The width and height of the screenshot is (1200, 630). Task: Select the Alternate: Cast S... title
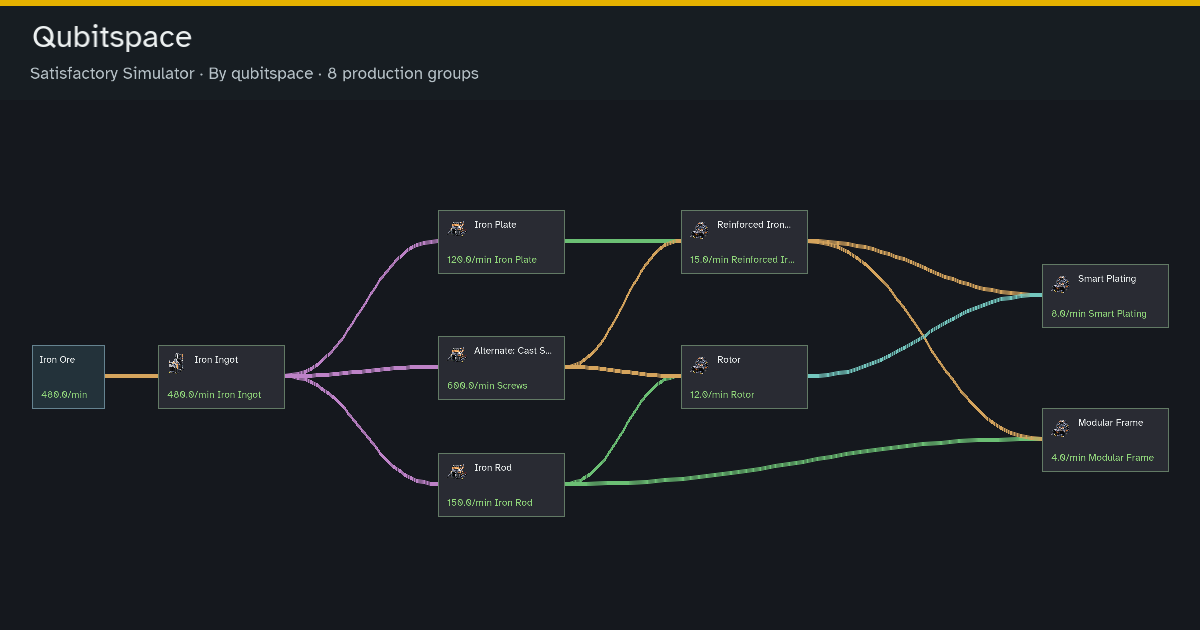tap(513, 351)
